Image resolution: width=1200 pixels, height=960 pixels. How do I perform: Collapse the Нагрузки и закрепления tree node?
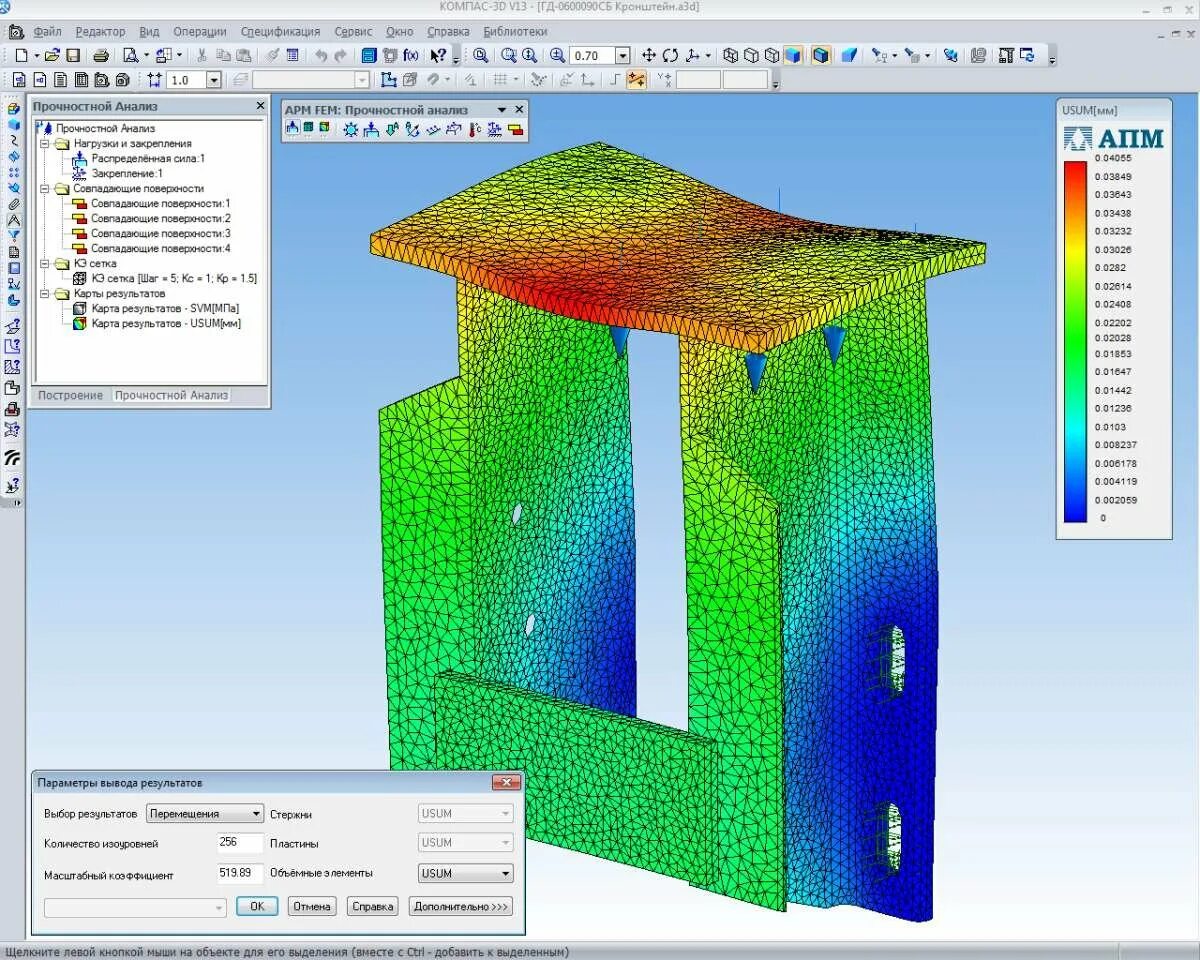[x=44, y=143]
